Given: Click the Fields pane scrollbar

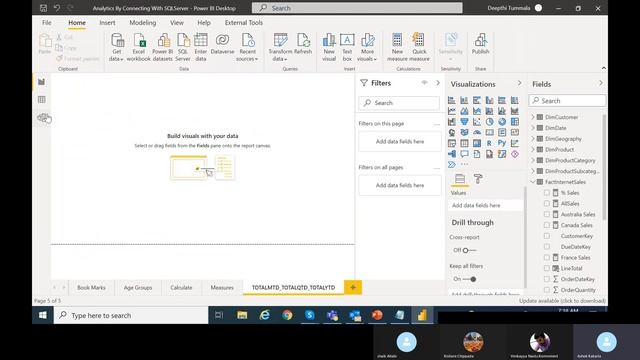Looking at the screenshot, I should pos(604,167).
